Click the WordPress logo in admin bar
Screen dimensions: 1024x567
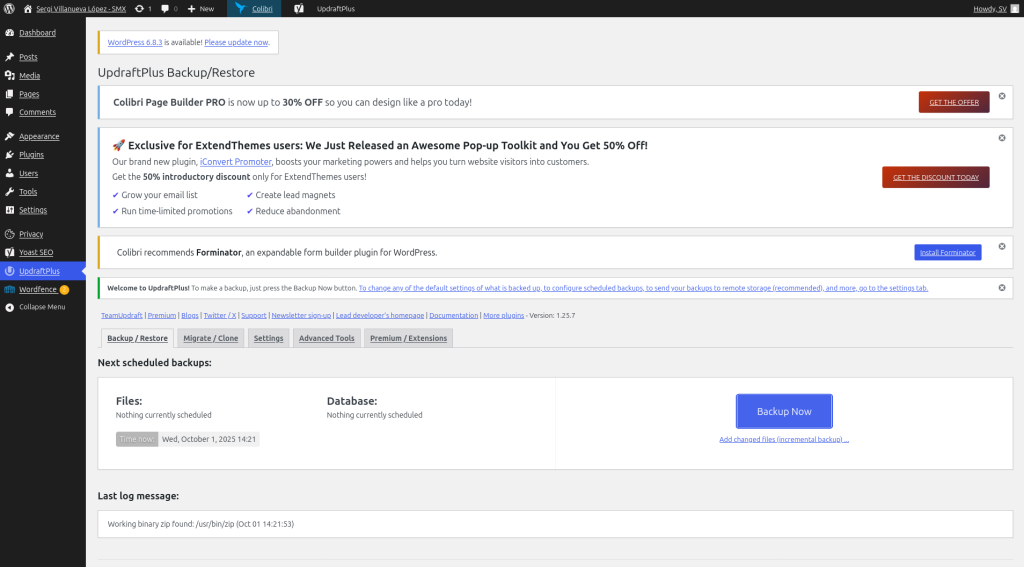coord(10,8)
